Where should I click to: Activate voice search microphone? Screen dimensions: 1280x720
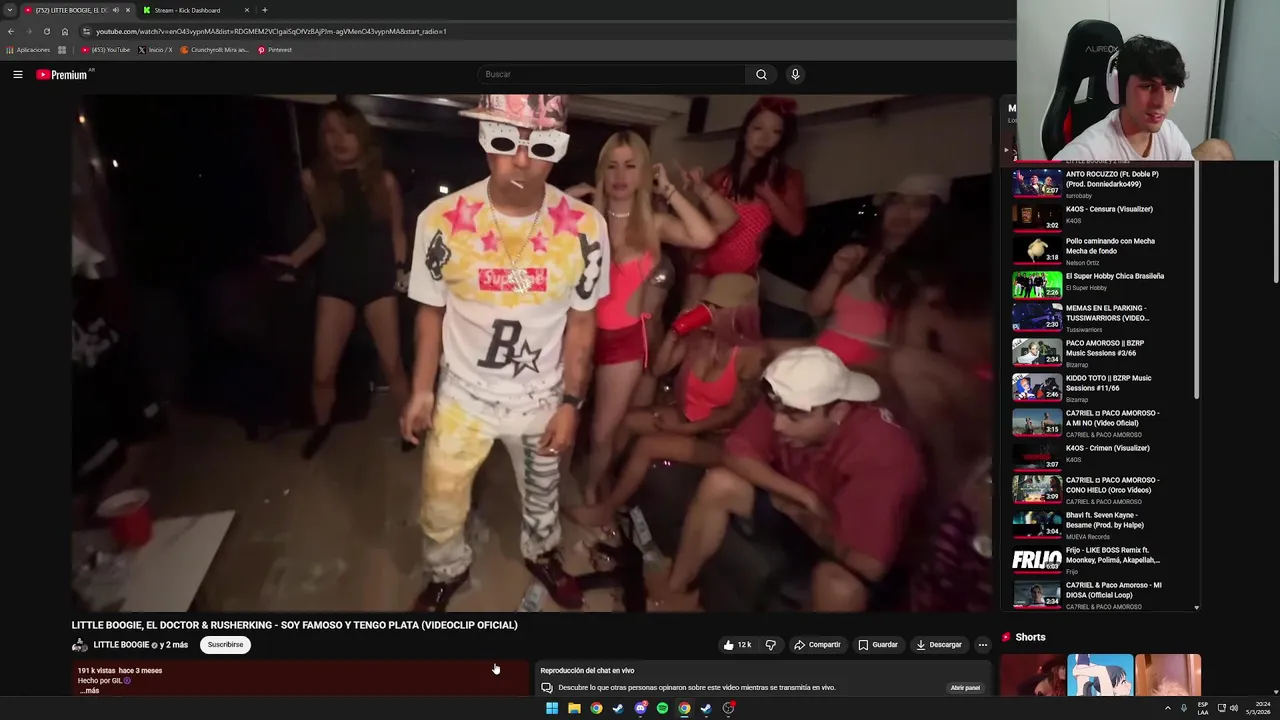(795, 74)
